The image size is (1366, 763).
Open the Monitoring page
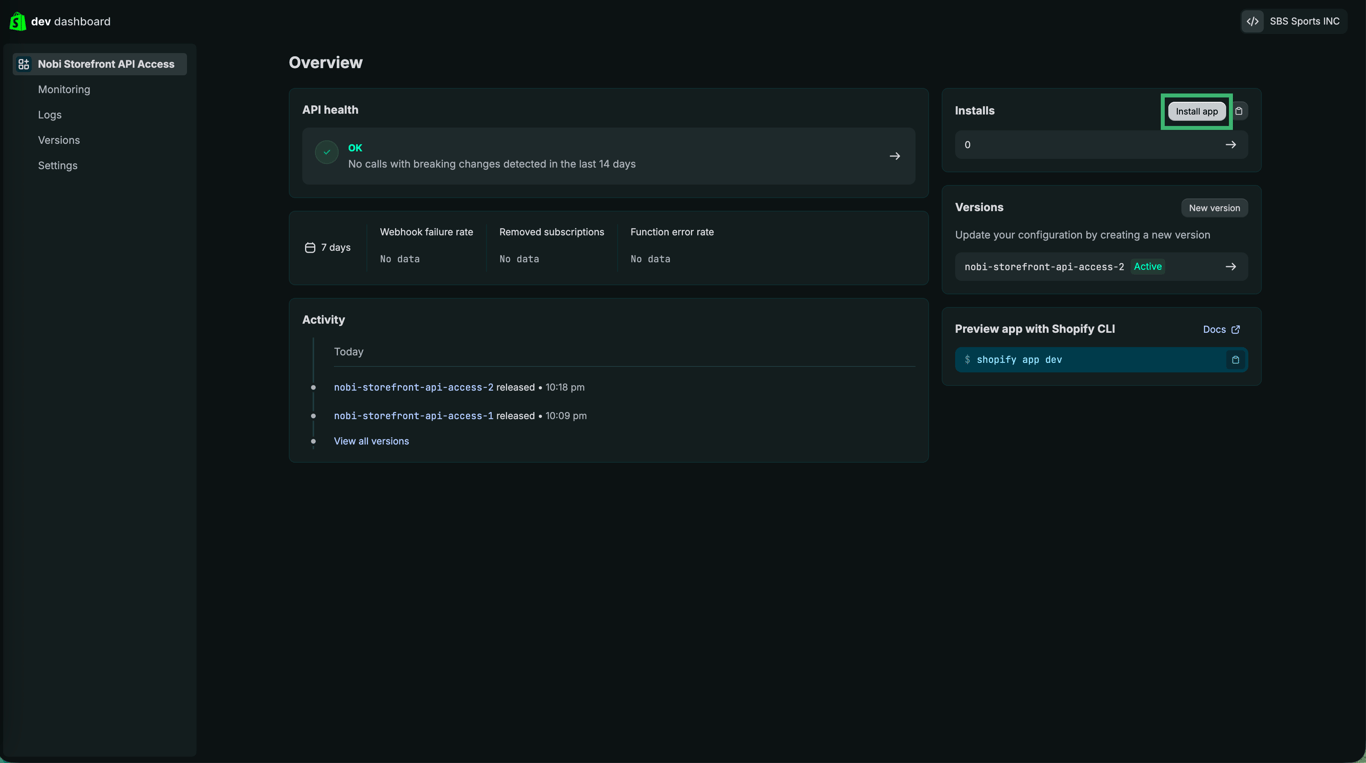click(x=64, y=89)
